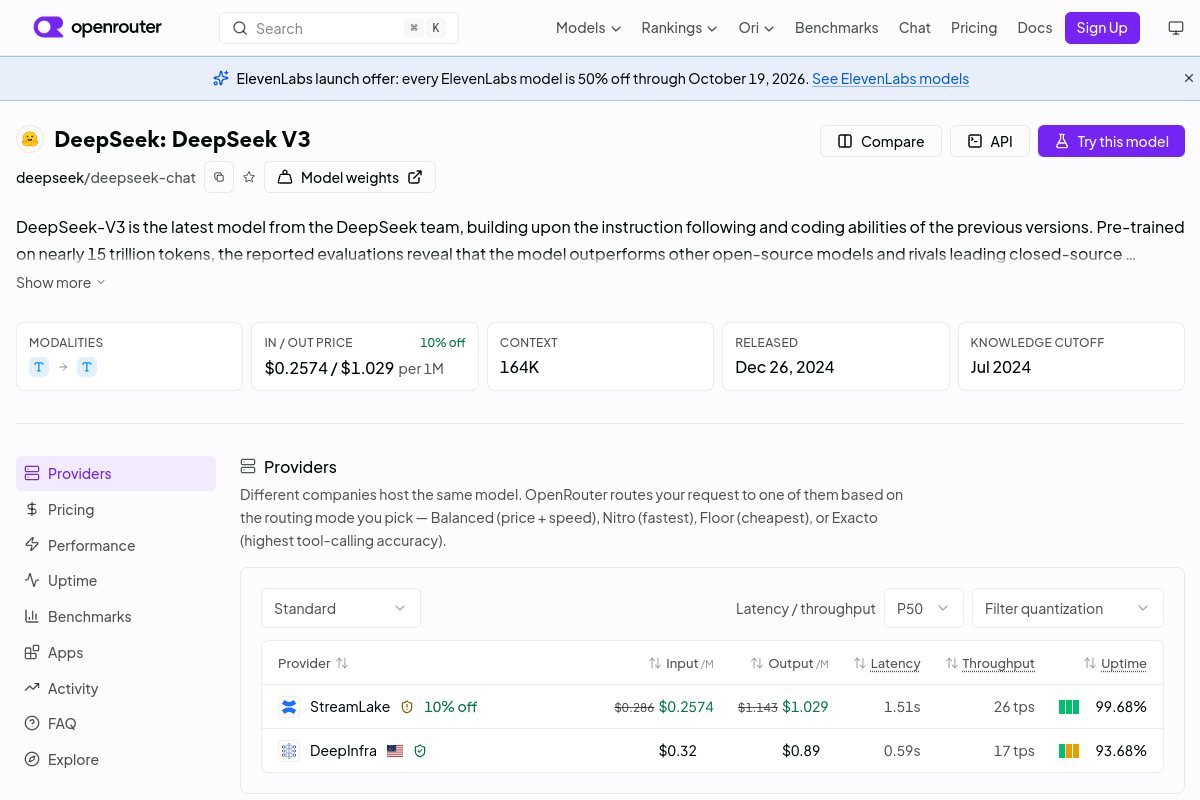
Task: Click the DeepInfra US flag icon
Action: (x=395, y=751)
